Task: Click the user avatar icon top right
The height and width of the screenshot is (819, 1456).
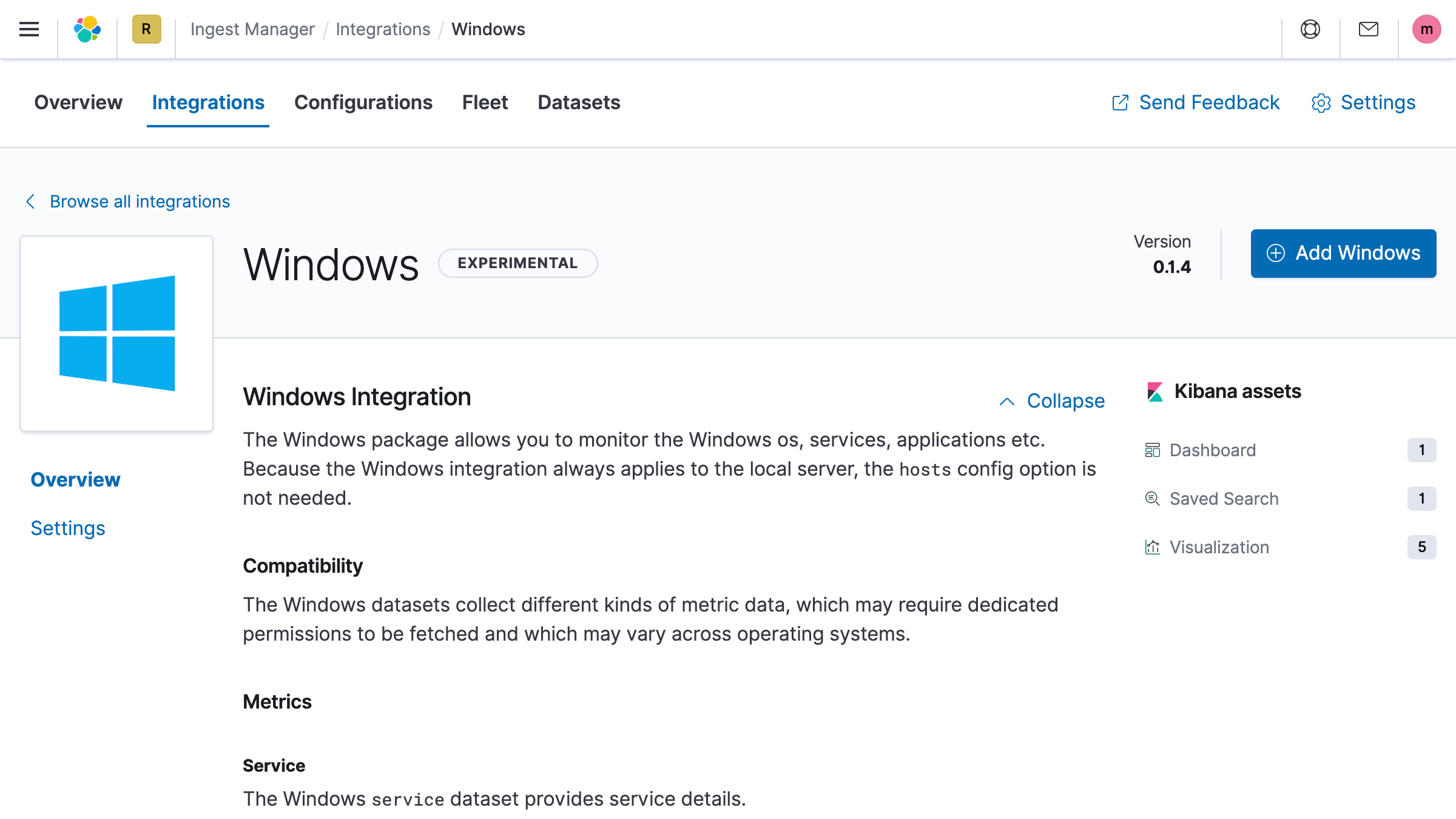Action: (1428, 29)
